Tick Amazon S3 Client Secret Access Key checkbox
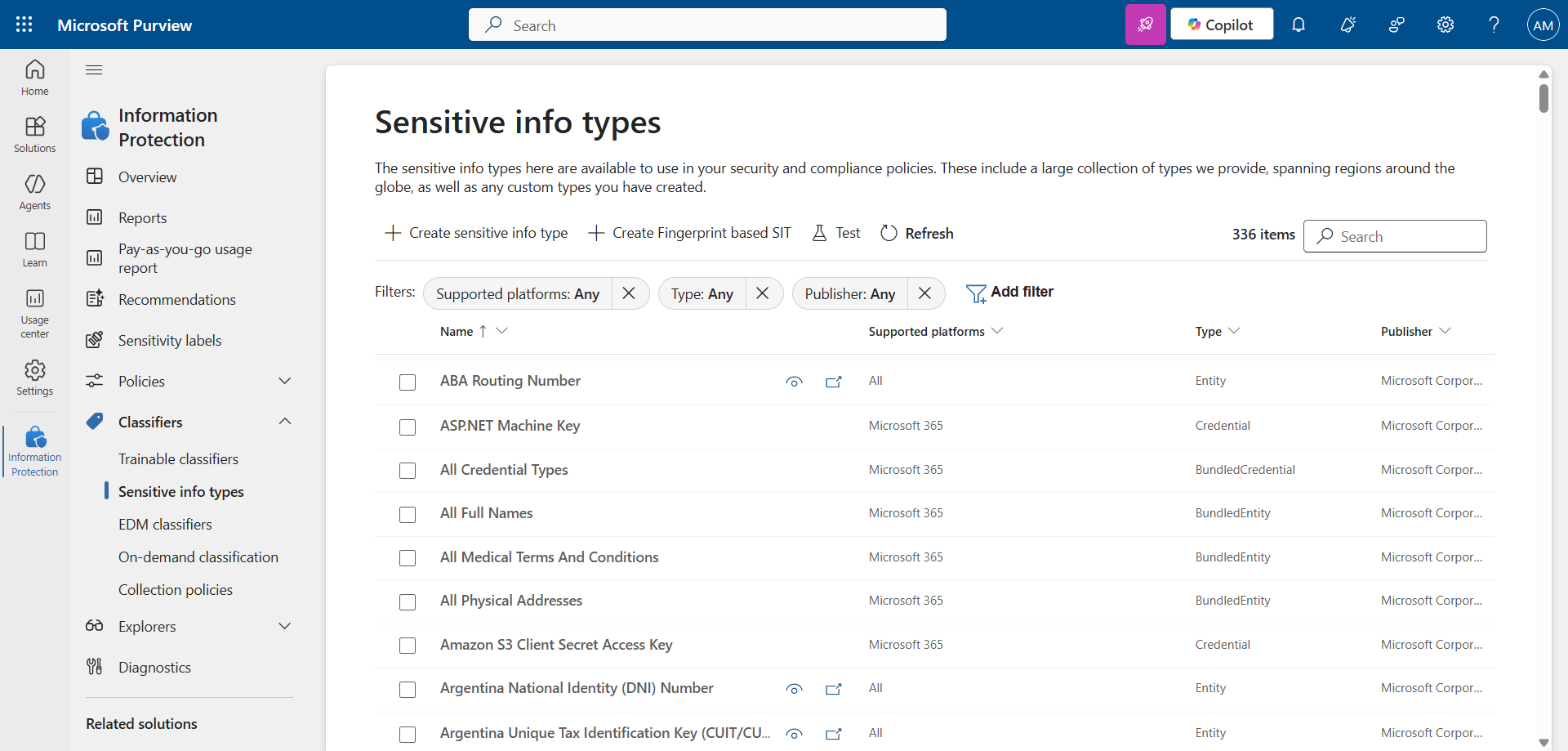 [x=408, y=646]
